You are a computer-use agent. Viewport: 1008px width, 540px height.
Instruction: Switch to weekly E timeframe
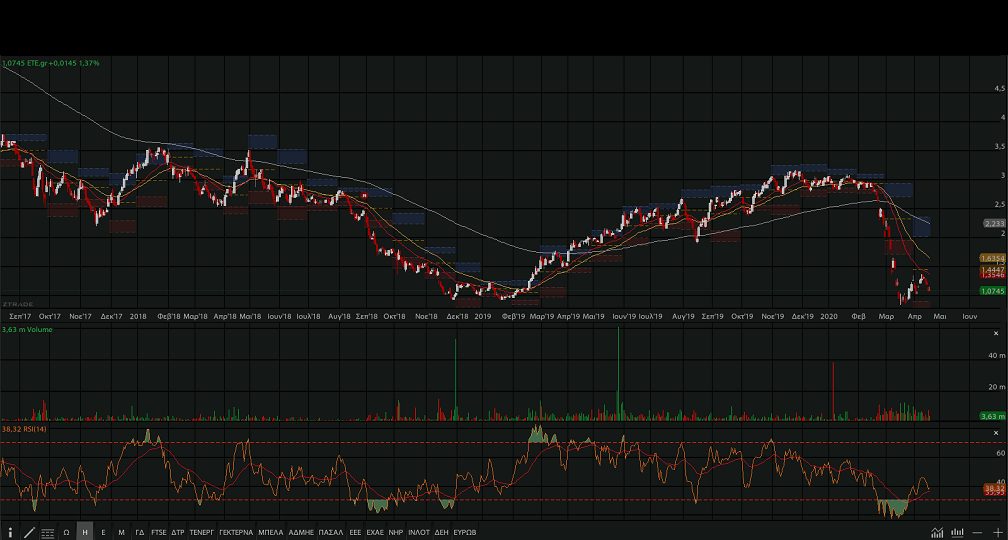(103, 532)
